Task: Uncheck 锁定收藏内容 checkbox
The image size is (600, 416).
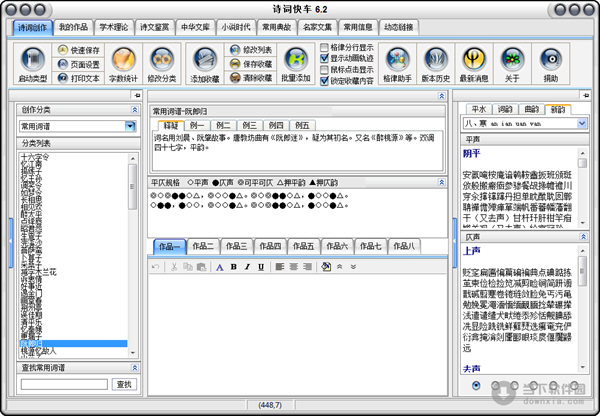Action: click(x=324, y=81)
